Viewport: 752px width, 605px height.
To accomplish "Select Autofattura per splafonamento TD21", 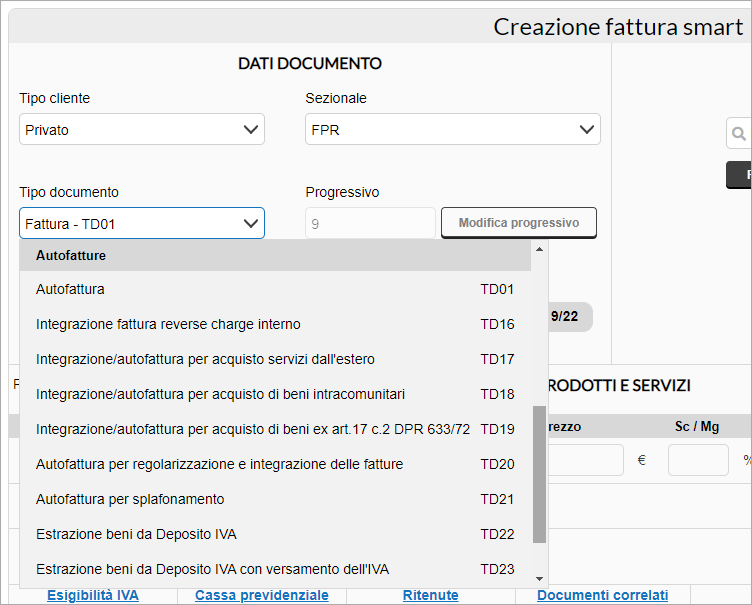I will pos(275,499).
